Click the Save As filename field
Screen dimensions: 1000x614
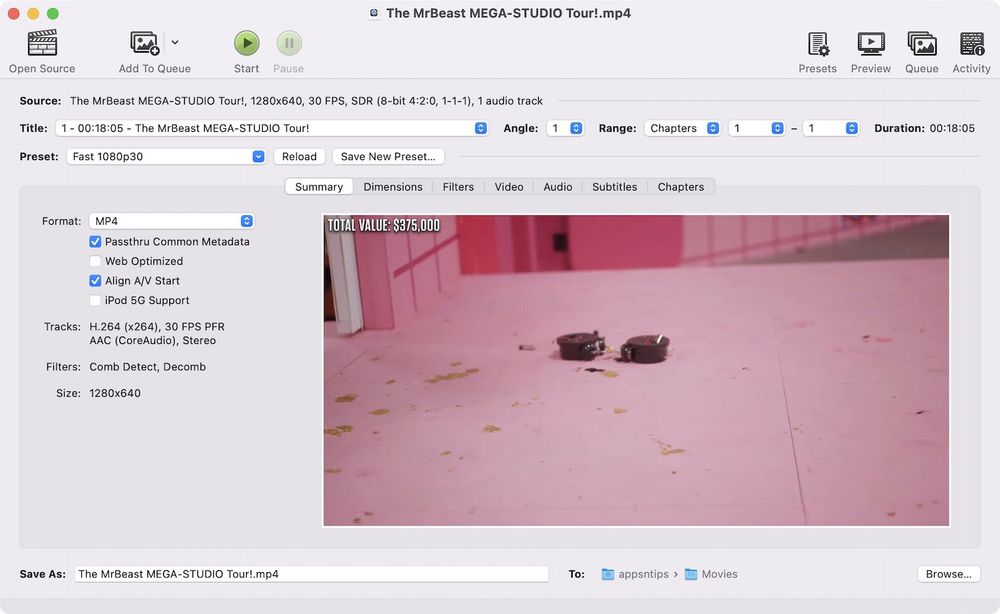click(x=310, y=574)
